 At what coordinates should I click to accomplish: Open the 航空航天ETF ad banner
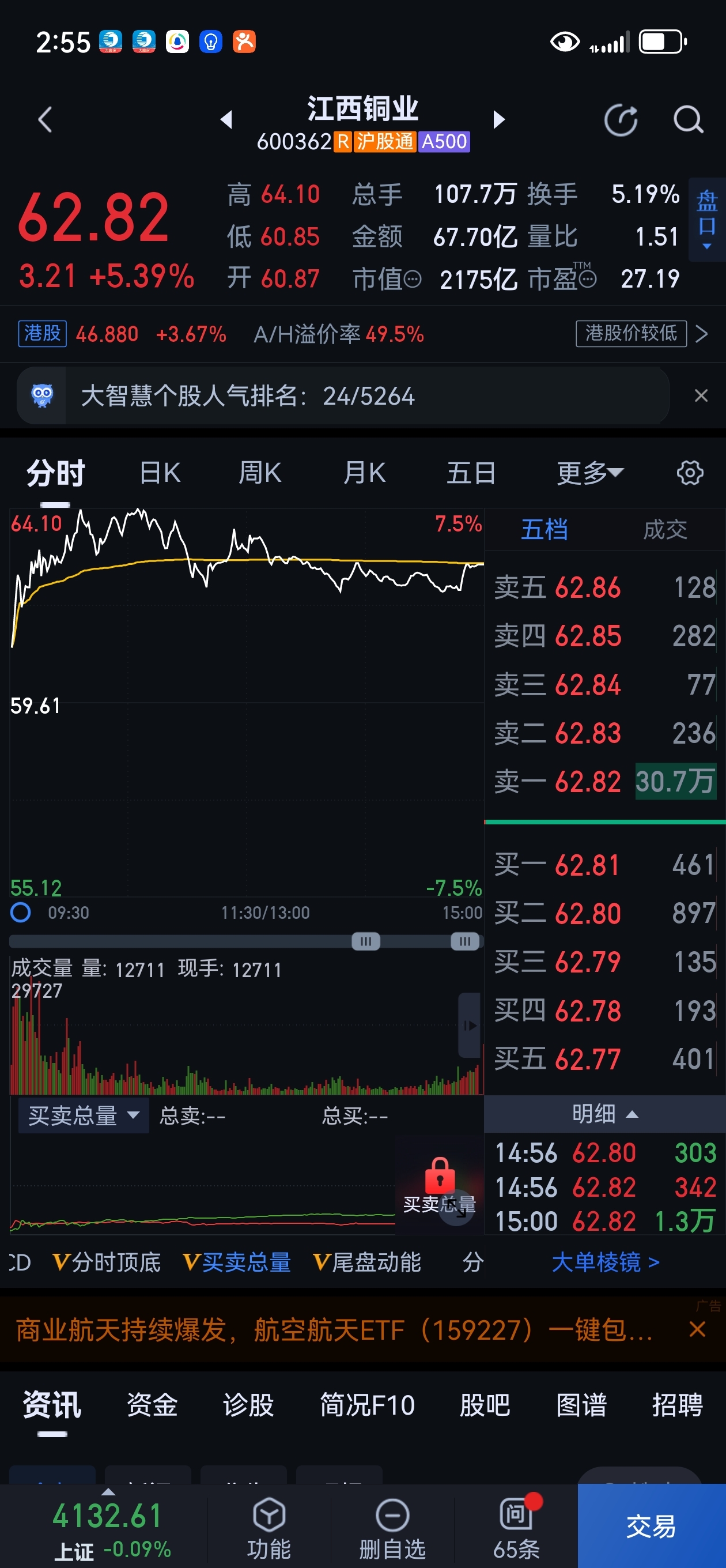coord(335,1330)
